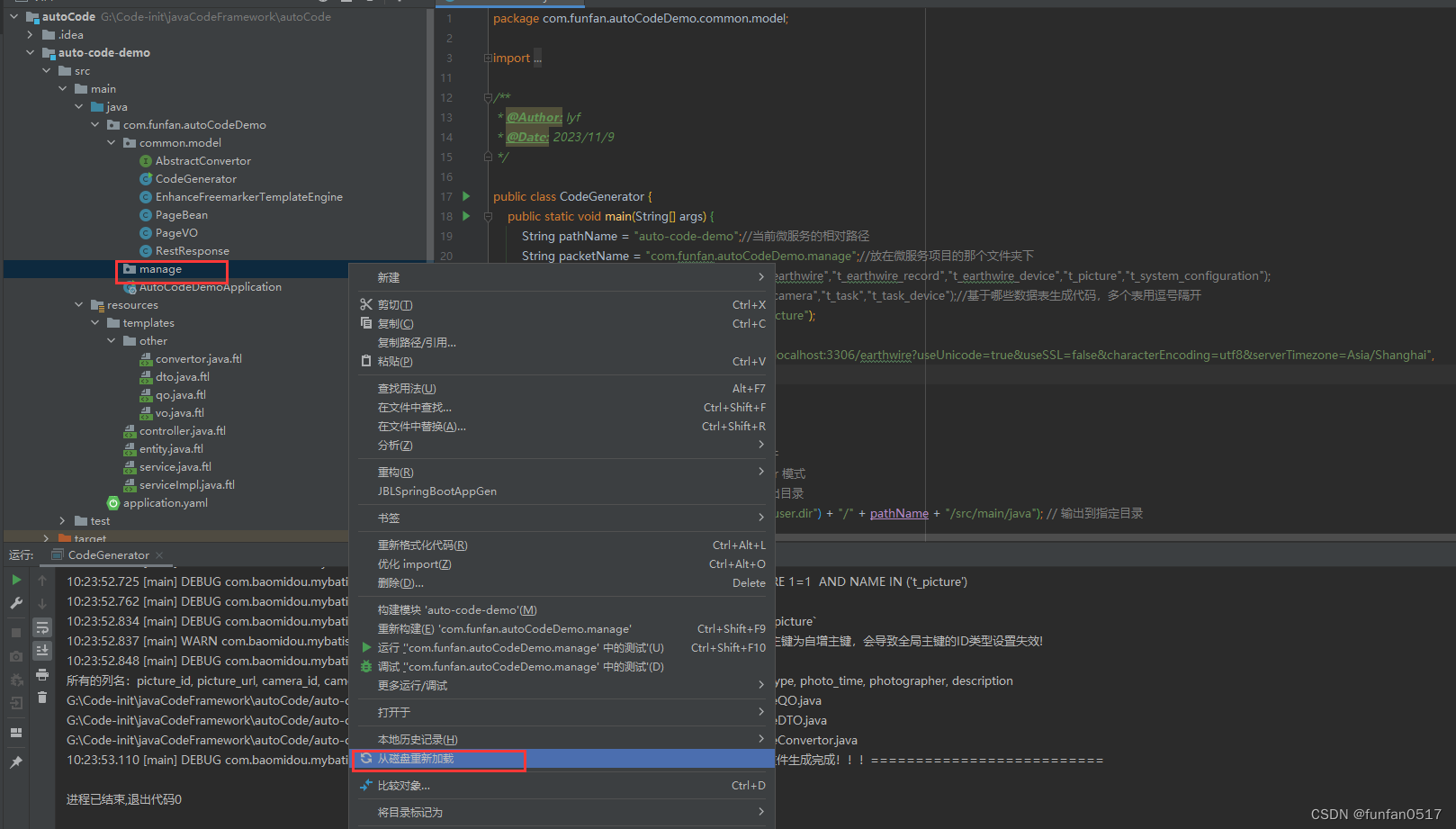Expand the test folder
This screenshot has height=829, width=1456.
point(63,521)
